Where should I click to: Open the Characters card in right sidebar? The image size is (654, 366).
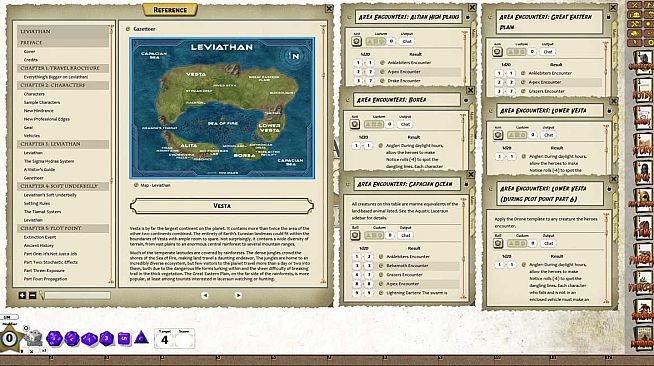pos(643,62)
